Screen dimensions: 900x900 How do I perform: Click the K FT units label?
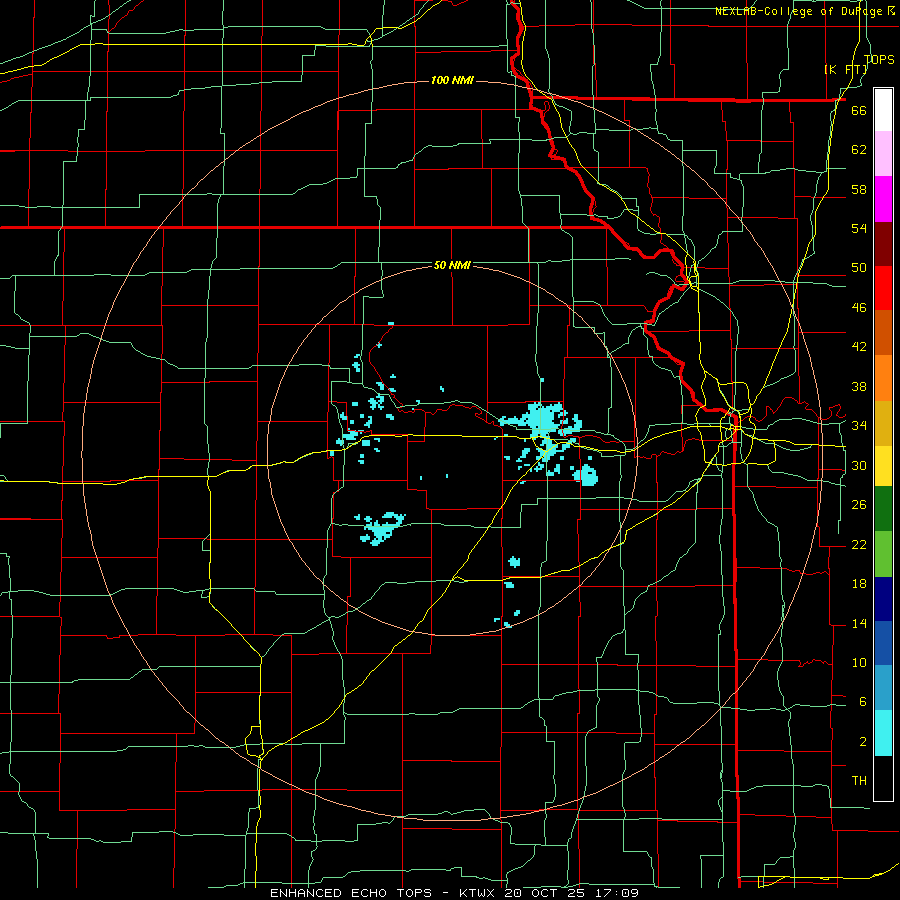[x=846, y=69]
